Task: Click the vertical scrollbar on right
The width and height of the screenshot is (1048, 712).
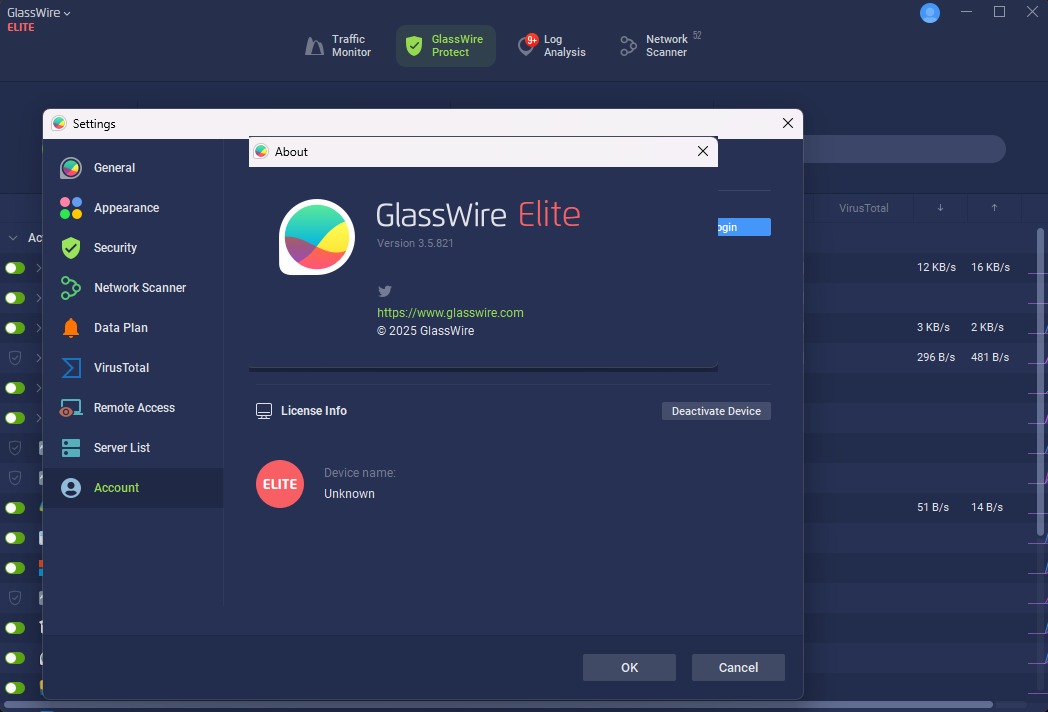Action: tap(1040, 381)
